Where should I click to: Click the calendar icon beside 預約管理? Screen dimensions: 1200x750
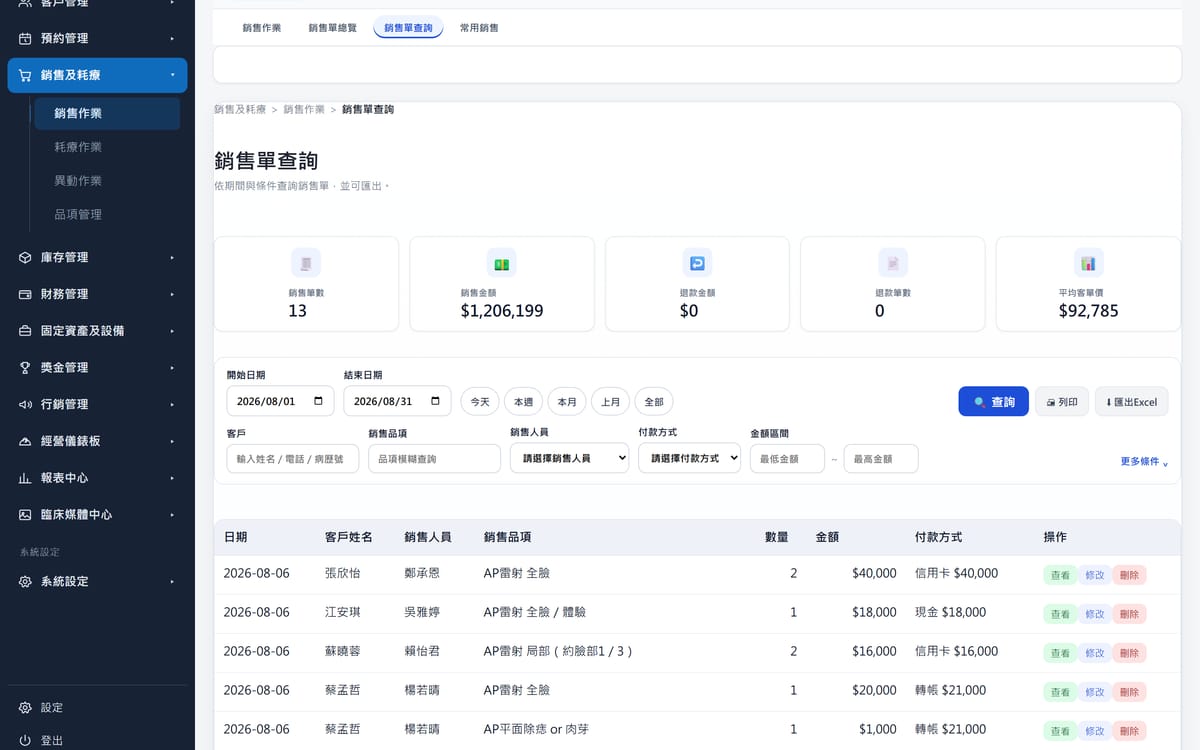tap(25, 38)
